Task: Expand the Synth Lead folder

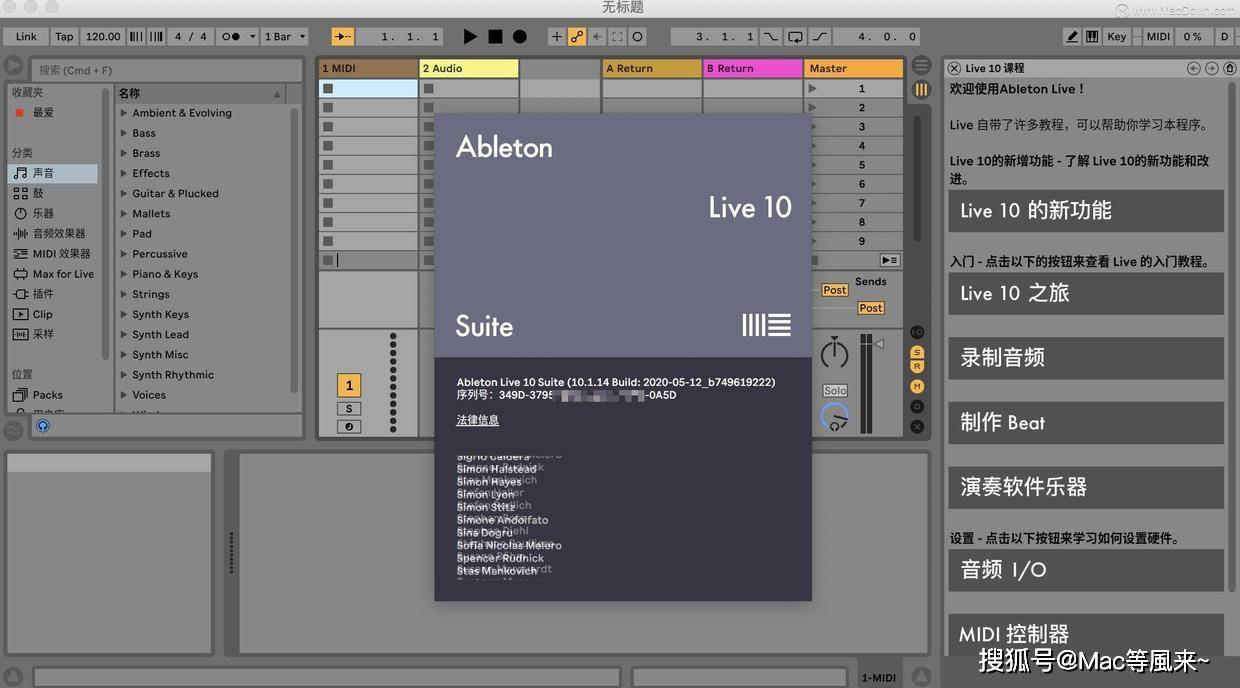Action: 124,334
